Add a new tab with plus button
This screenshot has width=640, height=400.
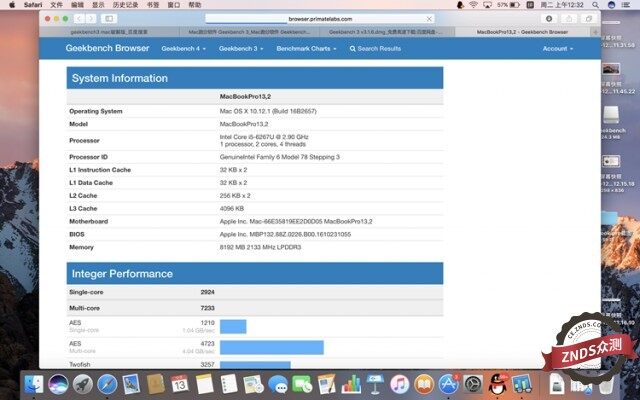(x=596, y=32)
